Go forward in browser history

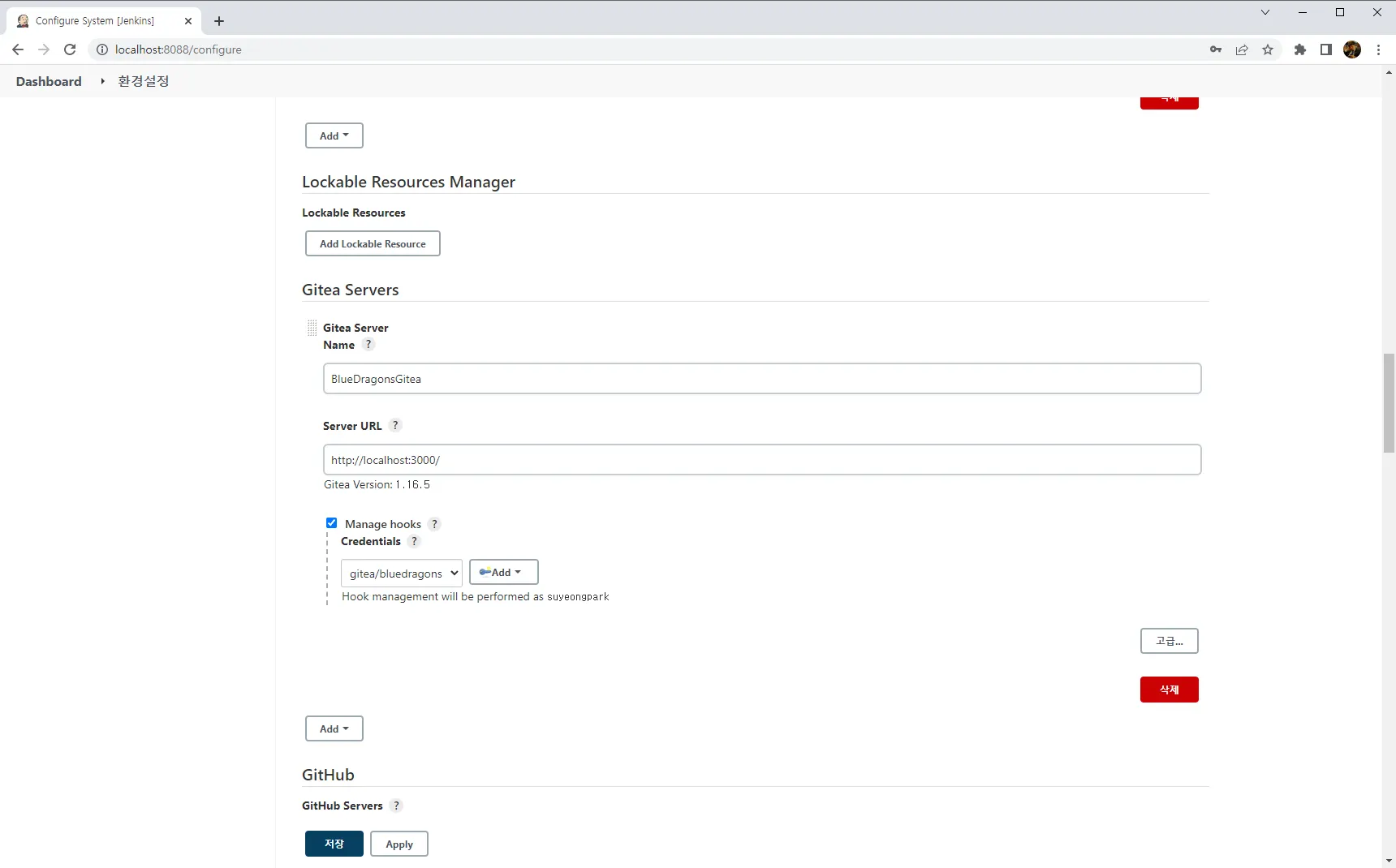click(44, 49)
